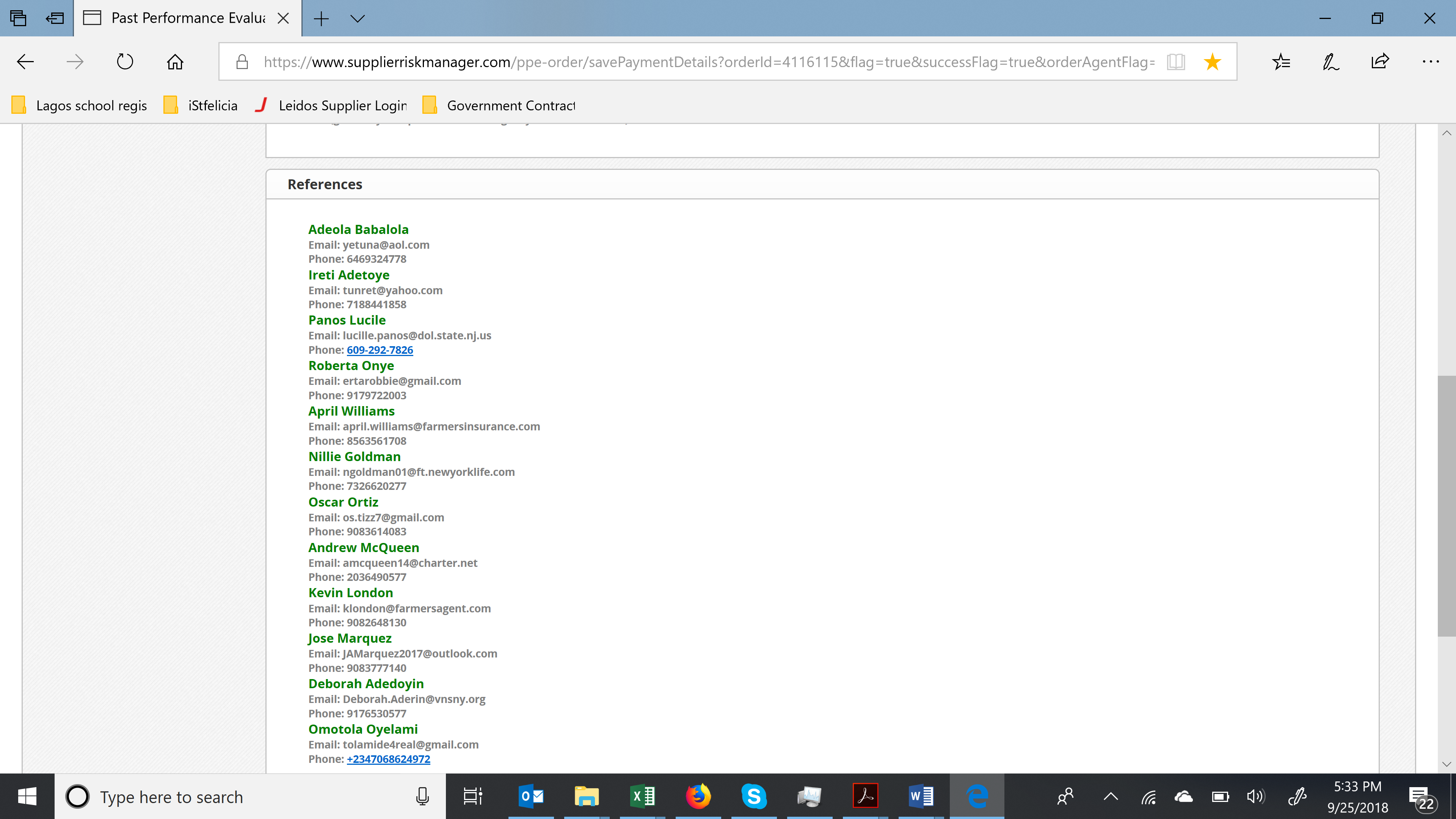
Task: Open File Explorer from the taskbar
Action: tap(586, 796)
